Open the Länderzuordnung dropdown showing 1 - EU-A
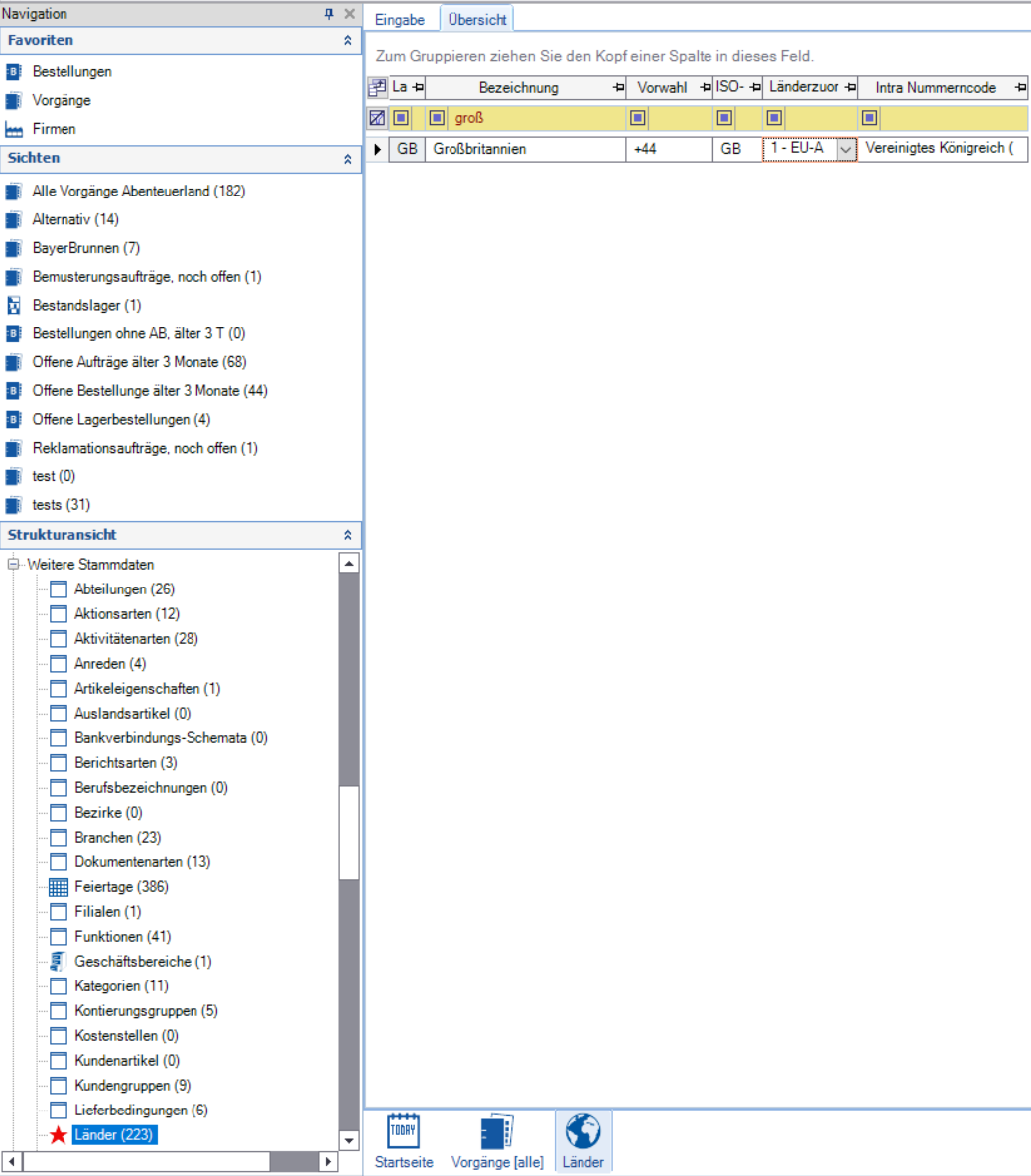Viewport: 1031px width, 1176px height. tap(845, 149)
